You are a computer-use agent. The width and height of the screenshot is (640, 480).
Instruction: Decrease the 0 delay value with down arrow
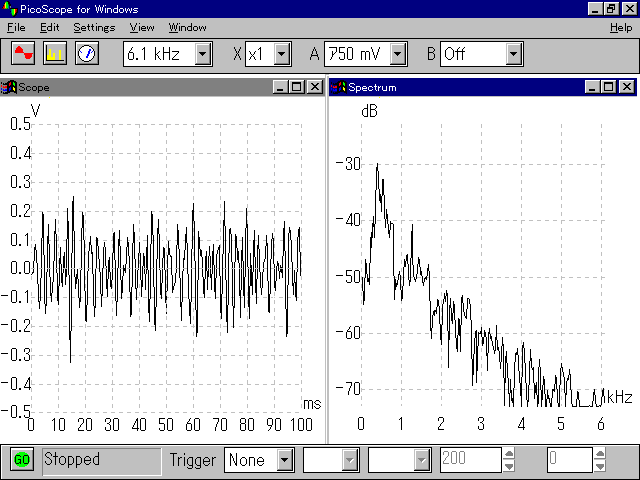[600, 466]
